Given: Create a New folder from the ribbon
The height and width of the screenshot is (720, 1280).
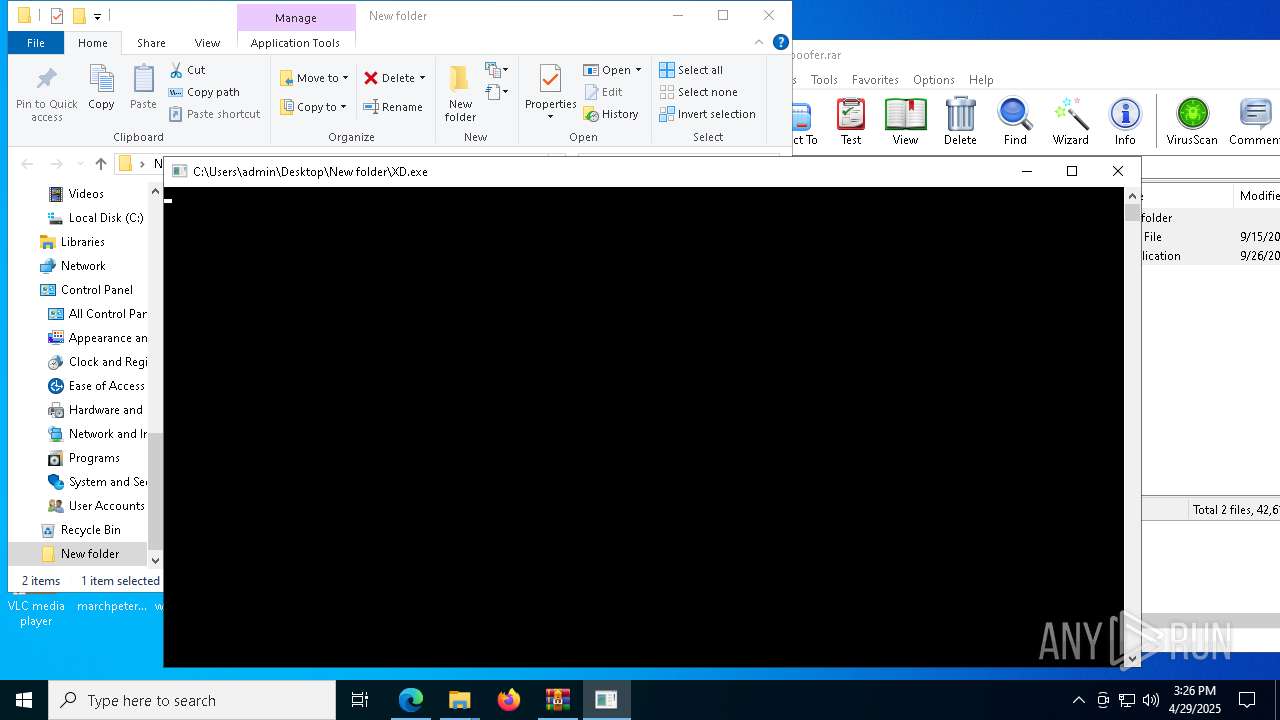Looking at the screenshot, I should [x=460, y=93].
